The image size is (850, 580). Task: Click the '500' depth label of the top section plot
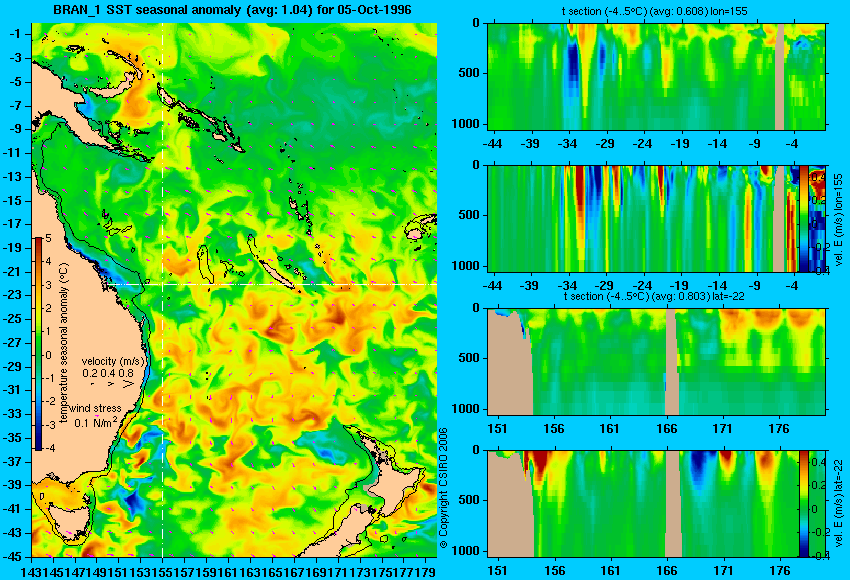[469, 73]
